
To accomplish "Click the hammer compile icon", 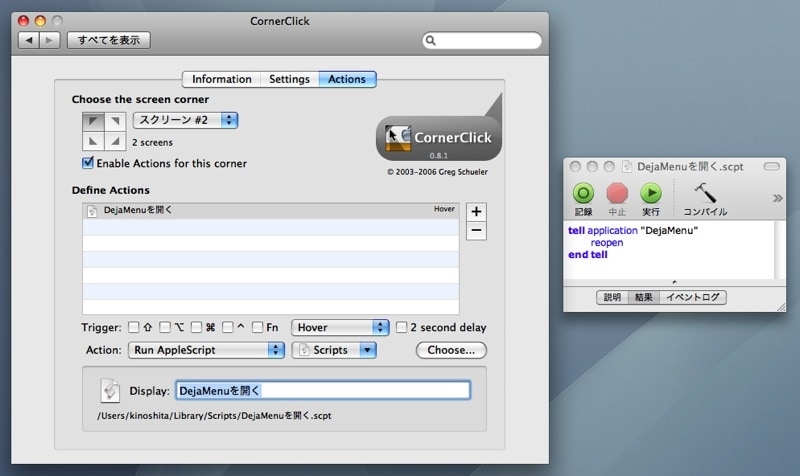I will click(705, 193).
